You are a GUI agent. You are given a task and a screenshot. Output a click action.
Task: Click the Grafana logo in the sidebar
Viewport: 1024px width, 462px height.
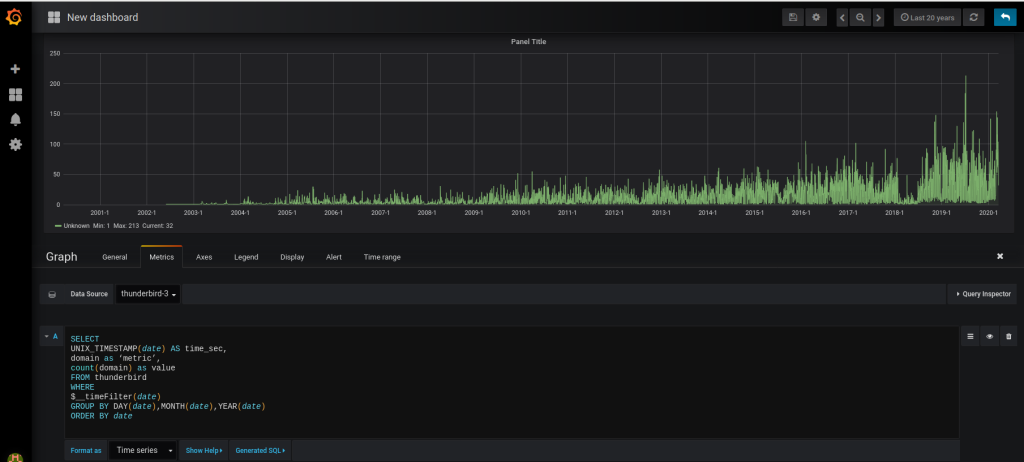click(x=15, y=17)
